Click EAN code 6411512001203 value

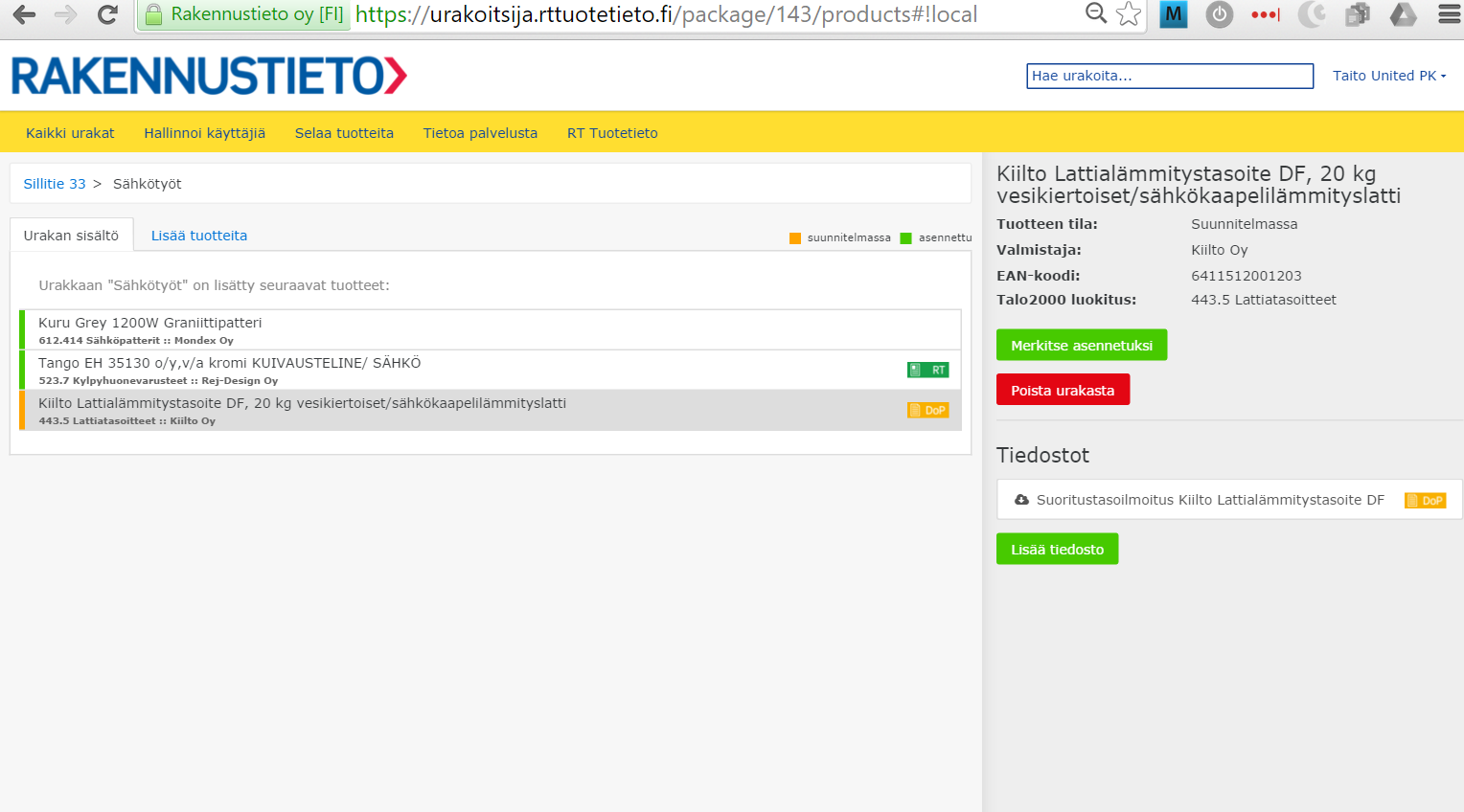coord(1247,276)
